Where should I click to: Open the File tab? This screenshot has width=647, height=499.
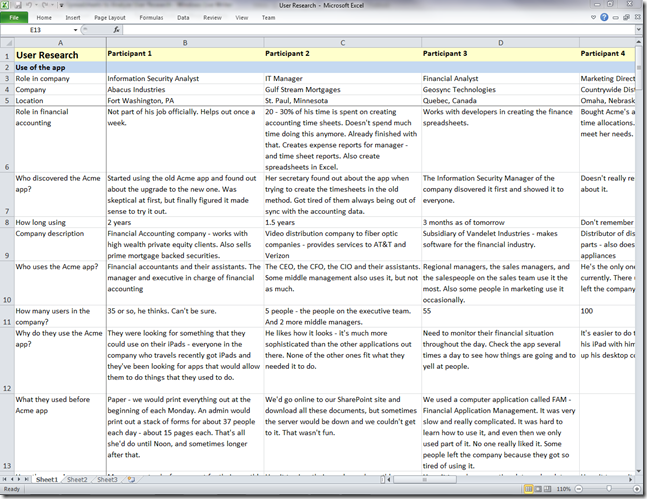coord(14,18)
